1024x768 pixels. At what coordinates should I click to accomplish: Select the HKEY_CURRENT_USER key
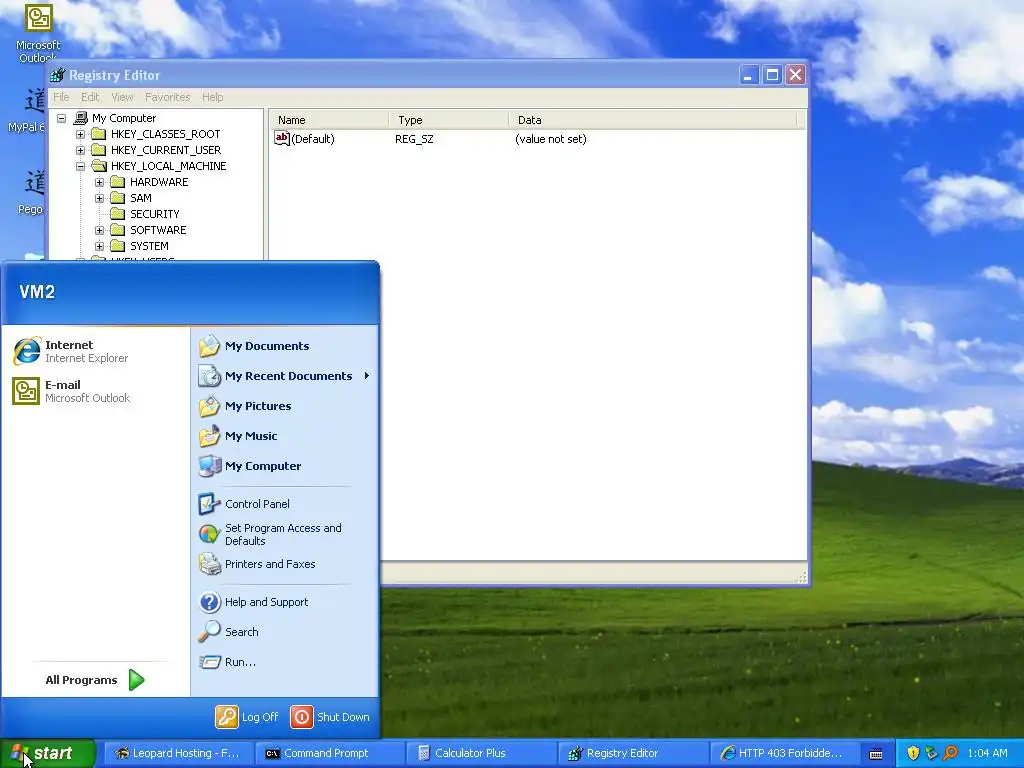pos(166,150)
